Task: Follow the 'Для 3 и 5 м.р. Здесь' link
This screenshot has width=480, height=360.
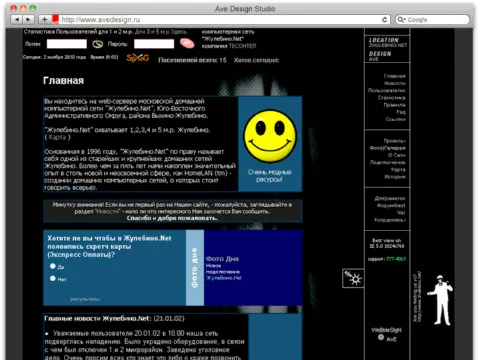Action: [161, 32]
